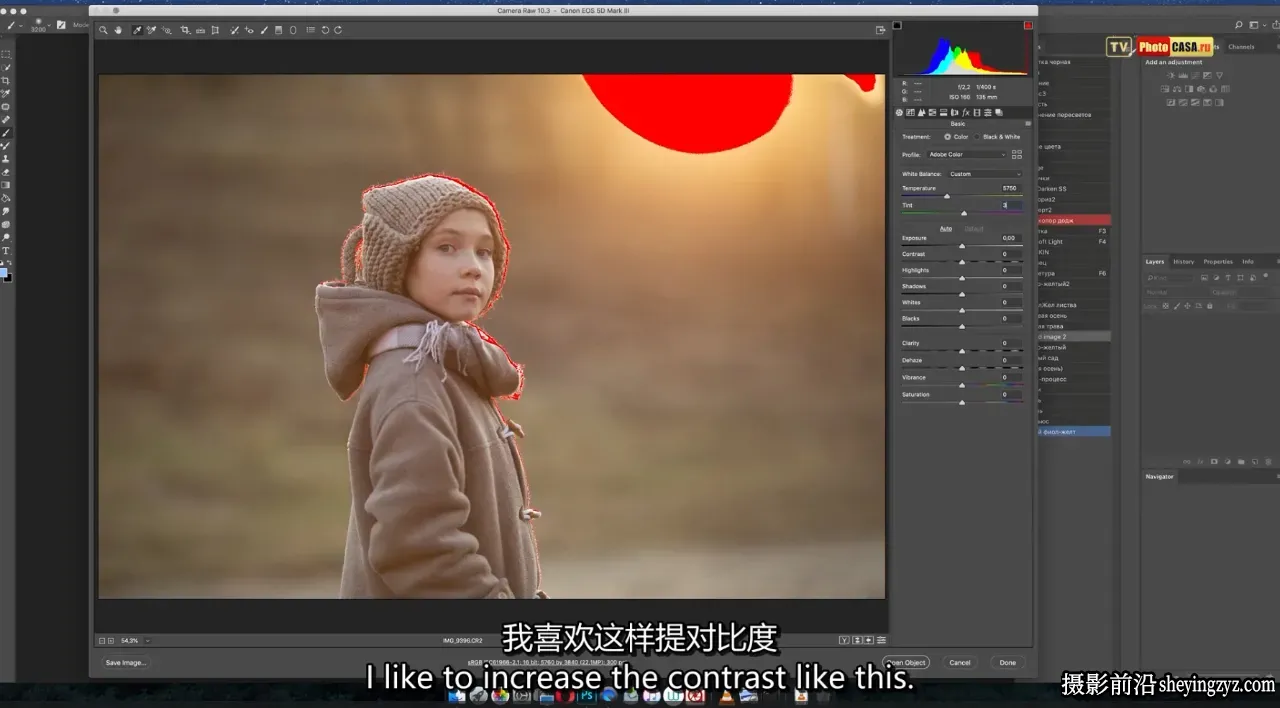Open the HSL Adjustments panel icon

[x=932, y=112]
